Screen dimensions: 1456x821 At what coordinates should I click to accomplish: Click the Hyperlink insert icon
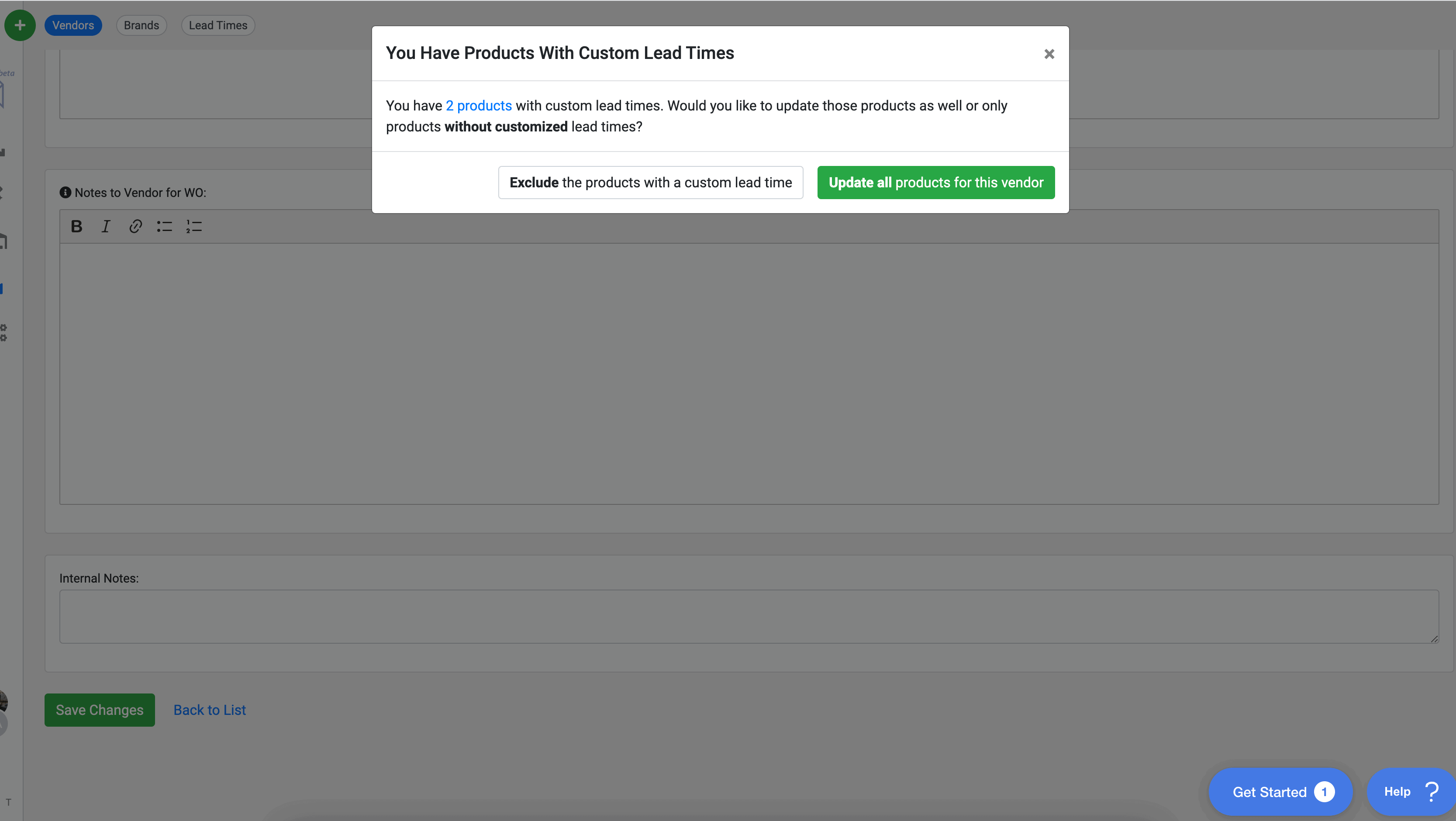tap(135, 226)
